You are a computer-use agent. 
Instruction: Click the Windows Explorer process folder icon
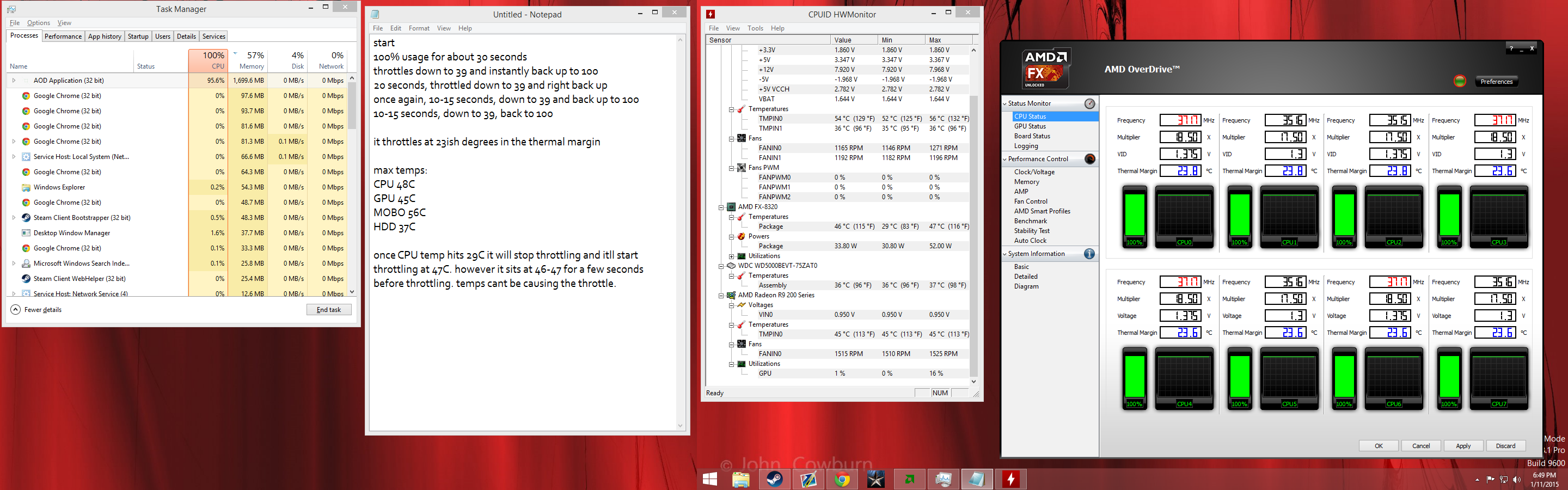[26, 187]
